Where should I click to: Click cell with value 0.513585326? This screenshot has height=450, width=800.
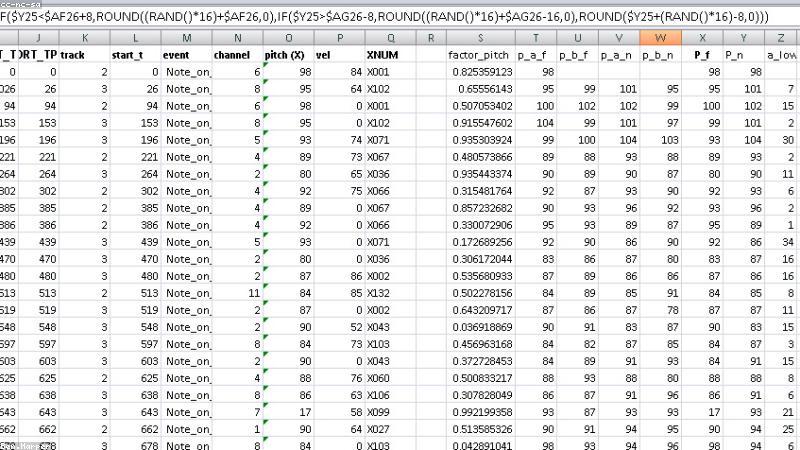coord(481,429)
